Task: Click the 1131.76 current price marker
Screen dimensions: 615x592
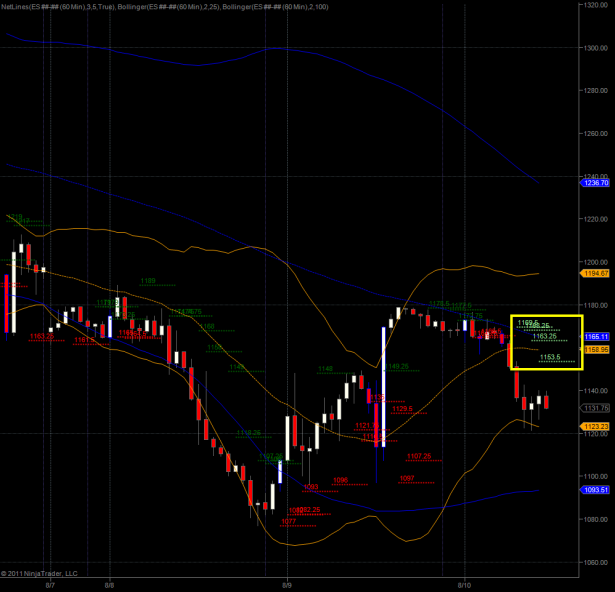Action: coord(596,408)
